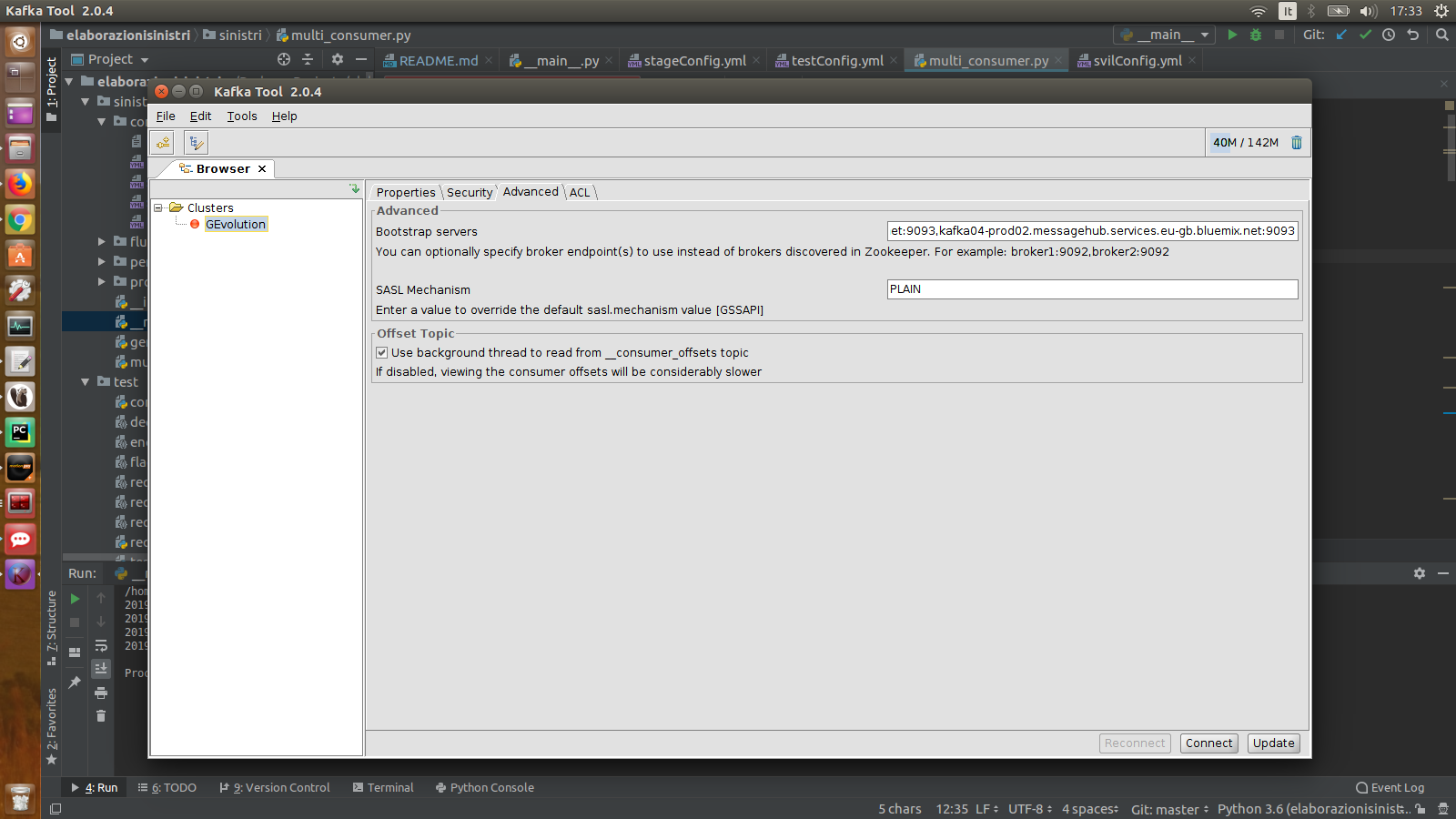
Task: Close the Browser tab
Action: (x=262, y=168)
